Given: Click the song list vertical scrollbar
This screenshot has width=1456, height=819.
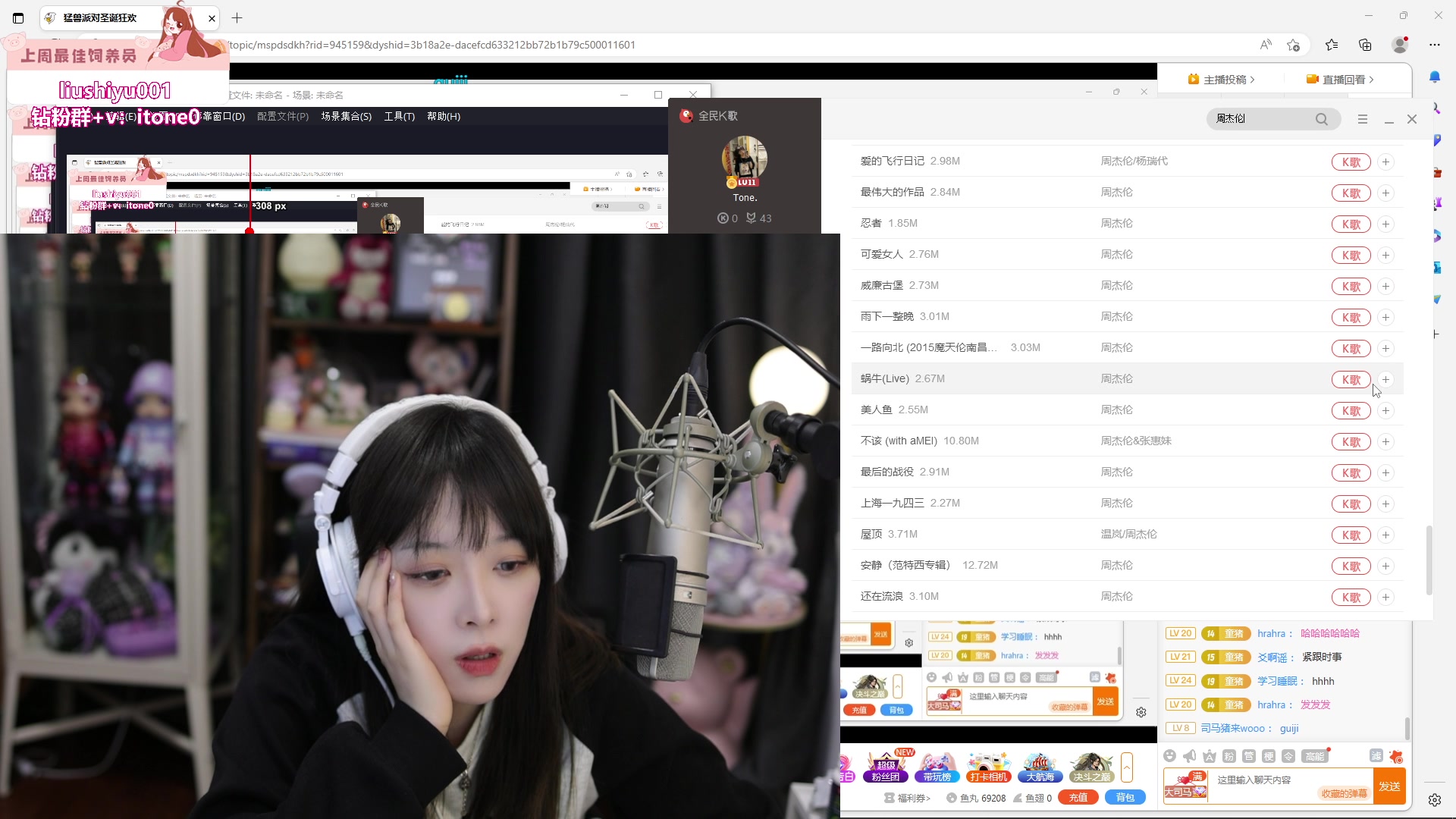Looking at the screenshot, I should [x=1429, y=561].
